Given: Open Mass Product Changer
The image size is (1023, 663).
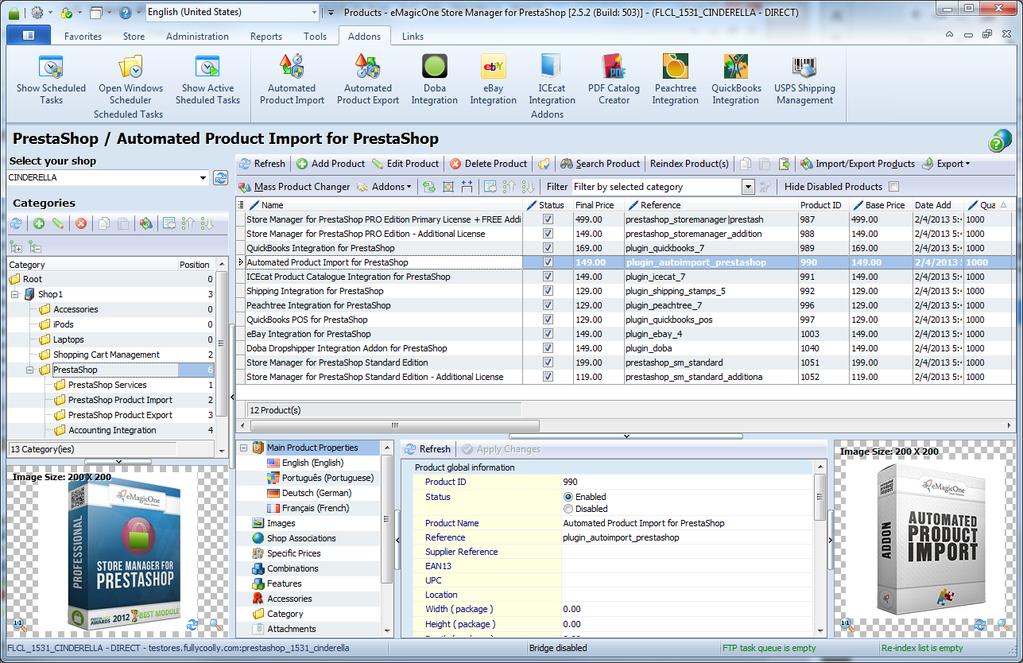Looking at the screenshot, I should click(295, 187).
